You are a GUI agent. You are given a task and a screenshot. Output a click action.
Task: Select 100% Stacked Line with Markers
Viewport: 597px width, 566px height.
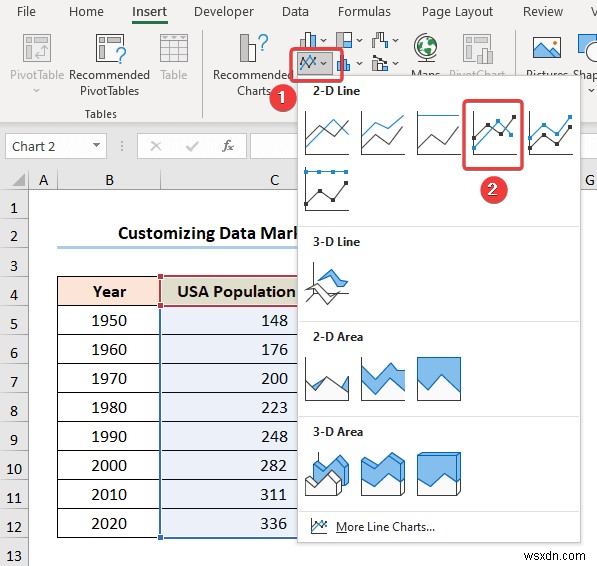click(327, 189)
